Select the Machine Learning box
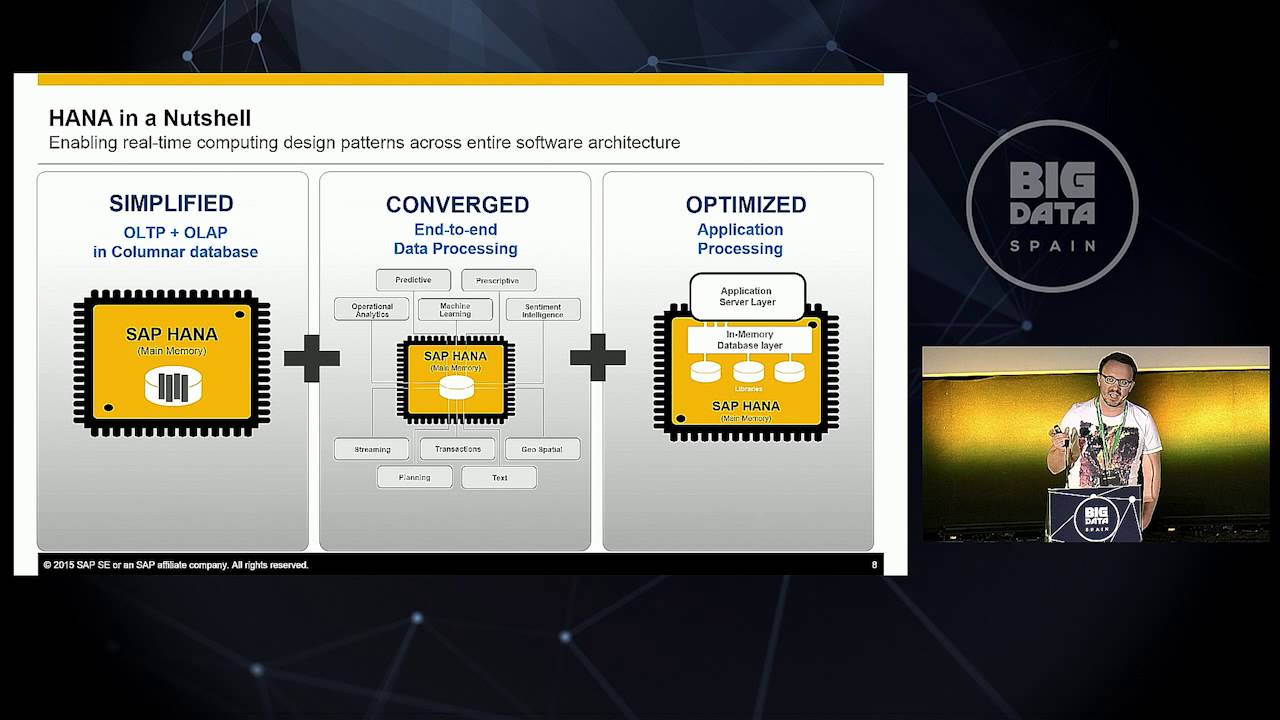Screen dimensions: 1280x720 455,310
